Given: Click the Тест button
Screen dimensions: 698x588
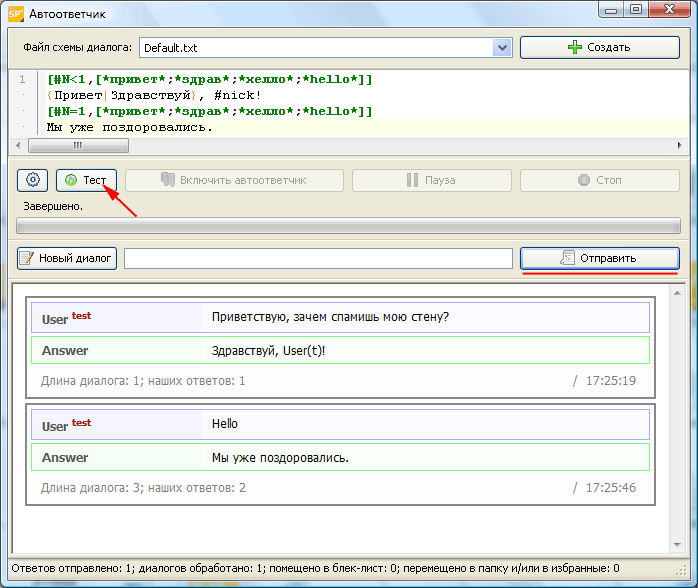Looking at the screenshot, I should (x=86, y=180).
